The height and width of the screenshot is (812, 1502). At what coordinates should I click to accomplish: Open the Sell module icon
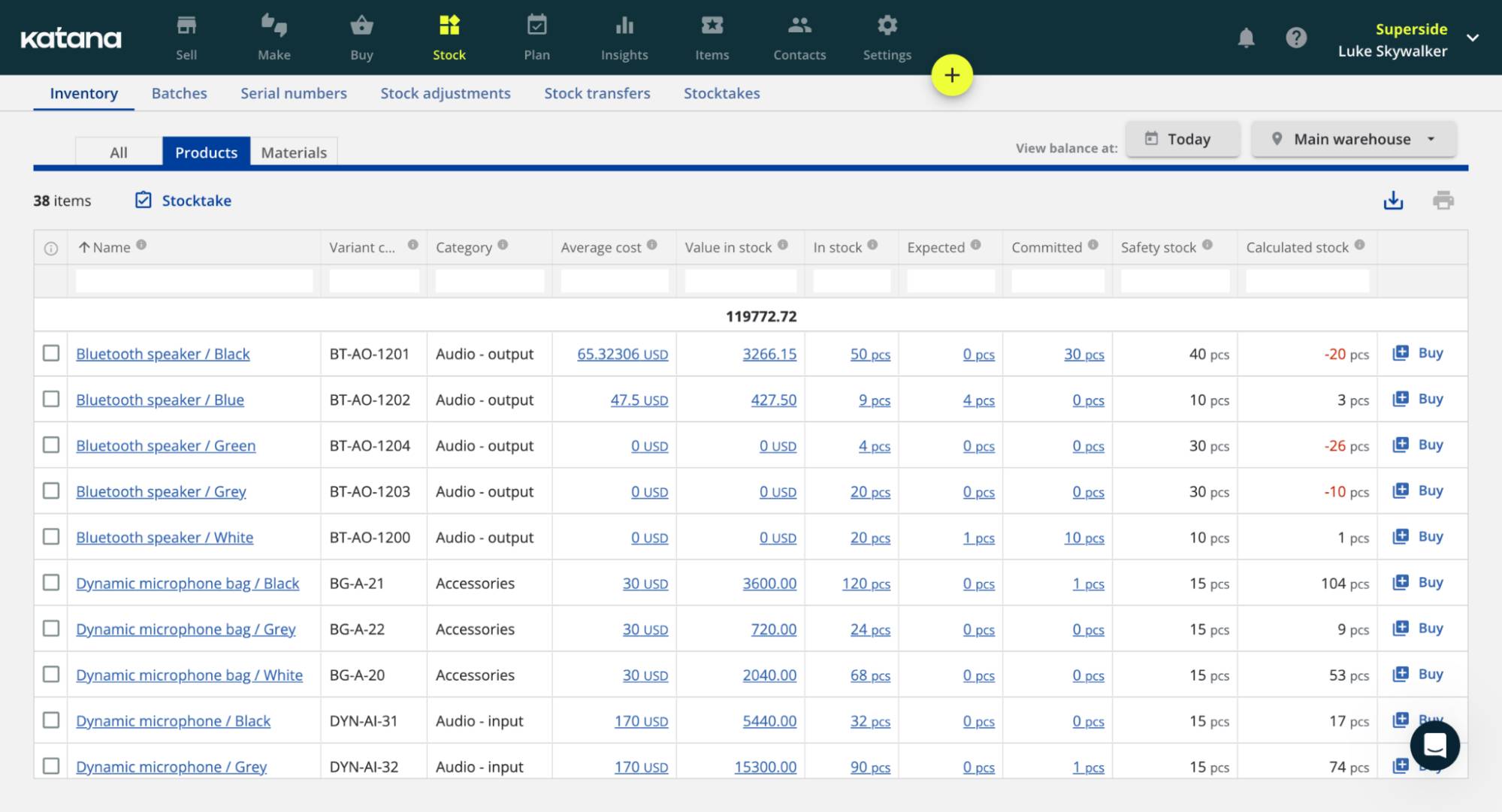(186, 25)
